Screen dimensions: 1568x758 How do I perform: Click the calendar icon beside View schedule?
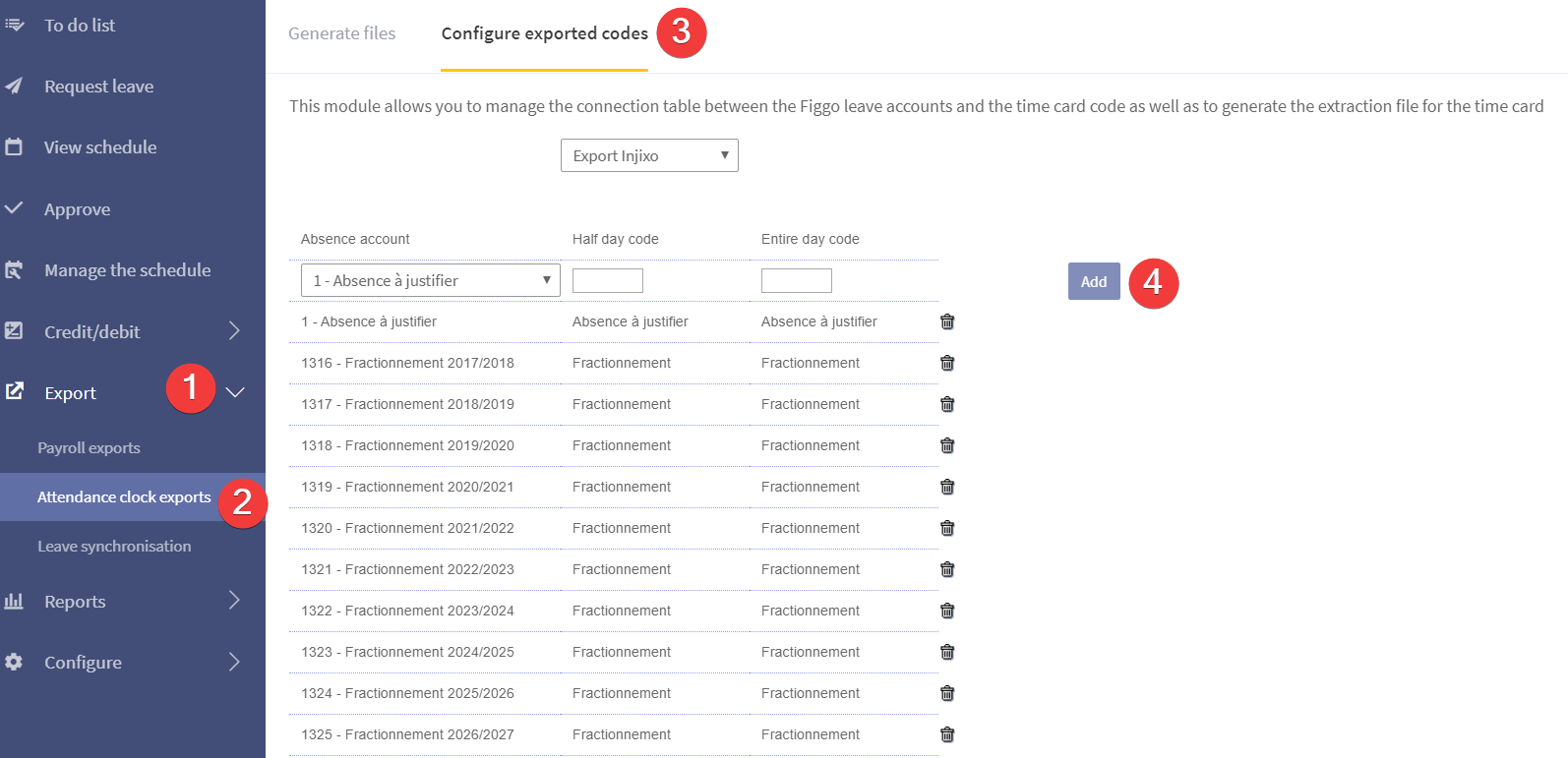(14, 146)
